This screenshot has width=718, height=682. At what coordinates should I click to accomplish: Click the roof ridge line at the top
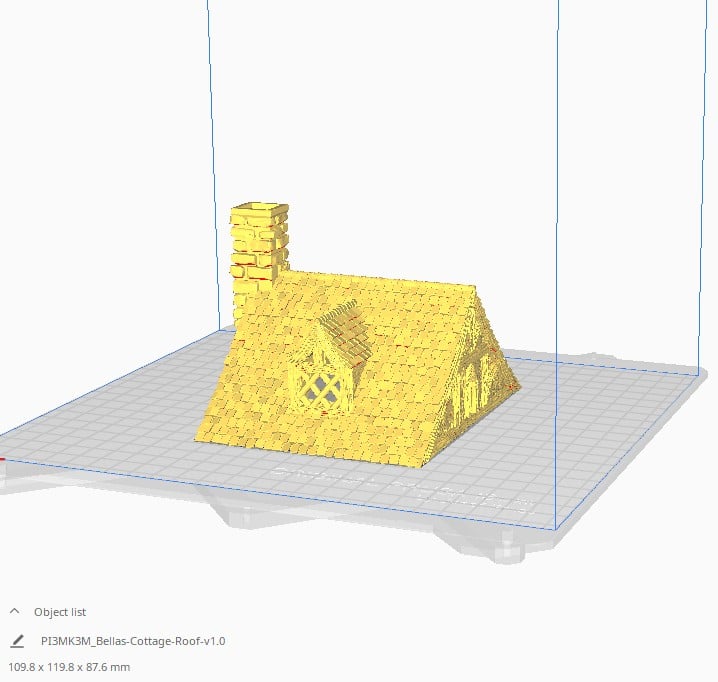click(380, 275)
